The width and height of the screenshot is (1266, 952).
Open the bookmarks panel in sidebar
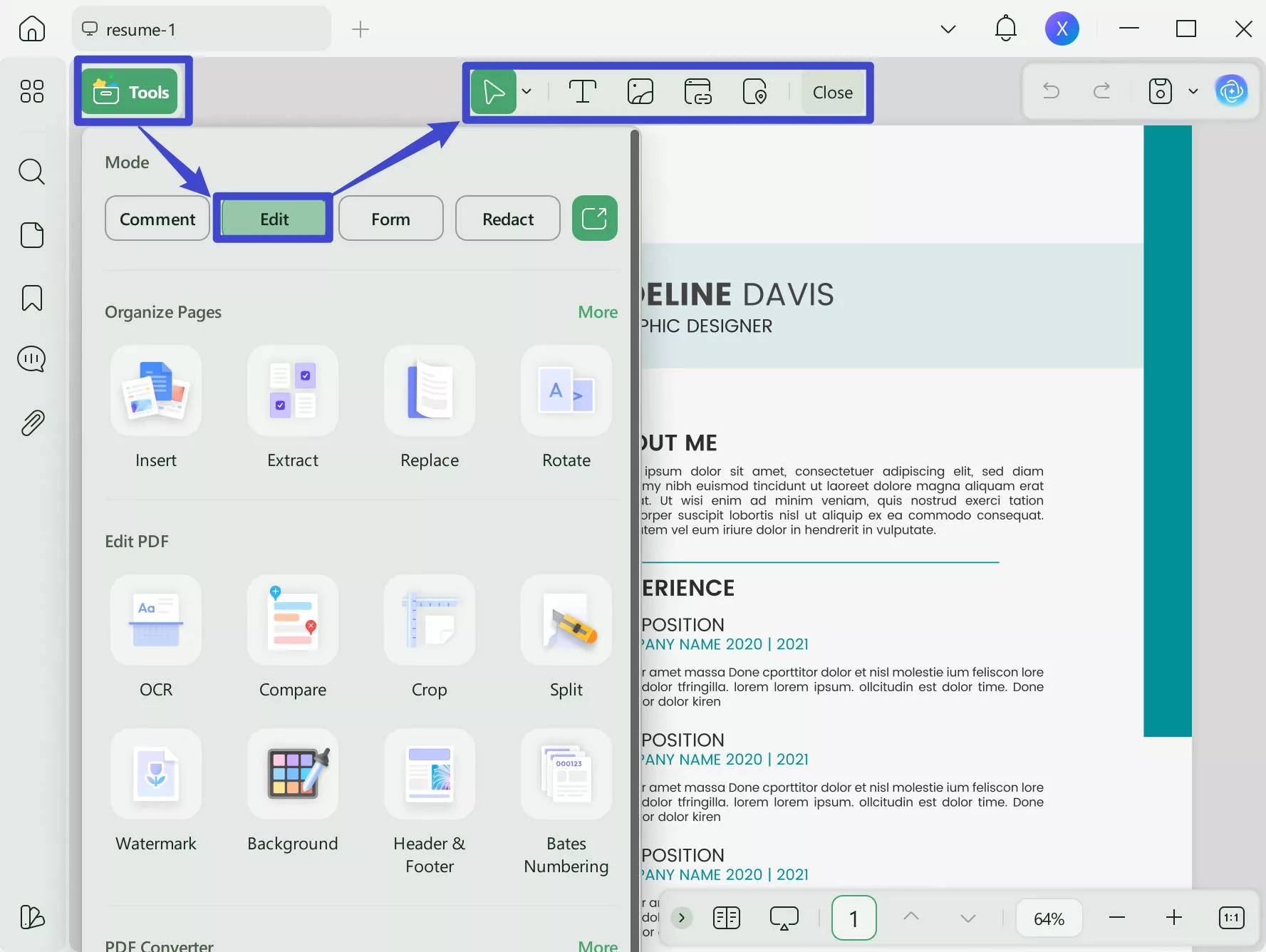click(x=32, y=298)
